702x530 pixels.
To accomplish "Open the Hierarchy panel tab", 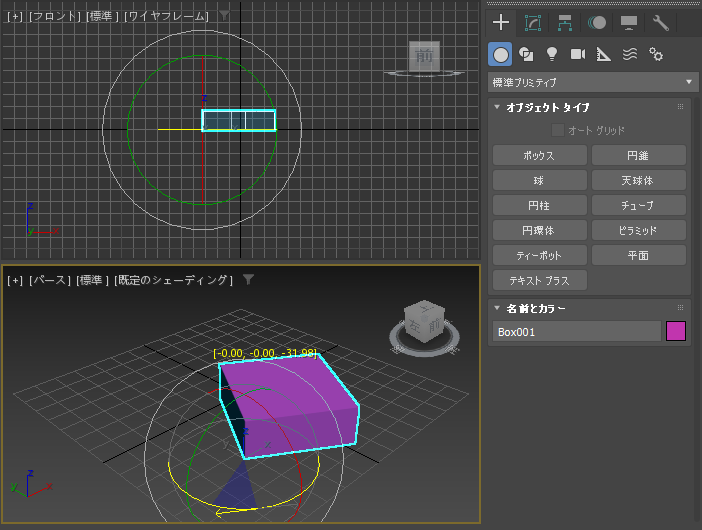I will click(565, 22).
